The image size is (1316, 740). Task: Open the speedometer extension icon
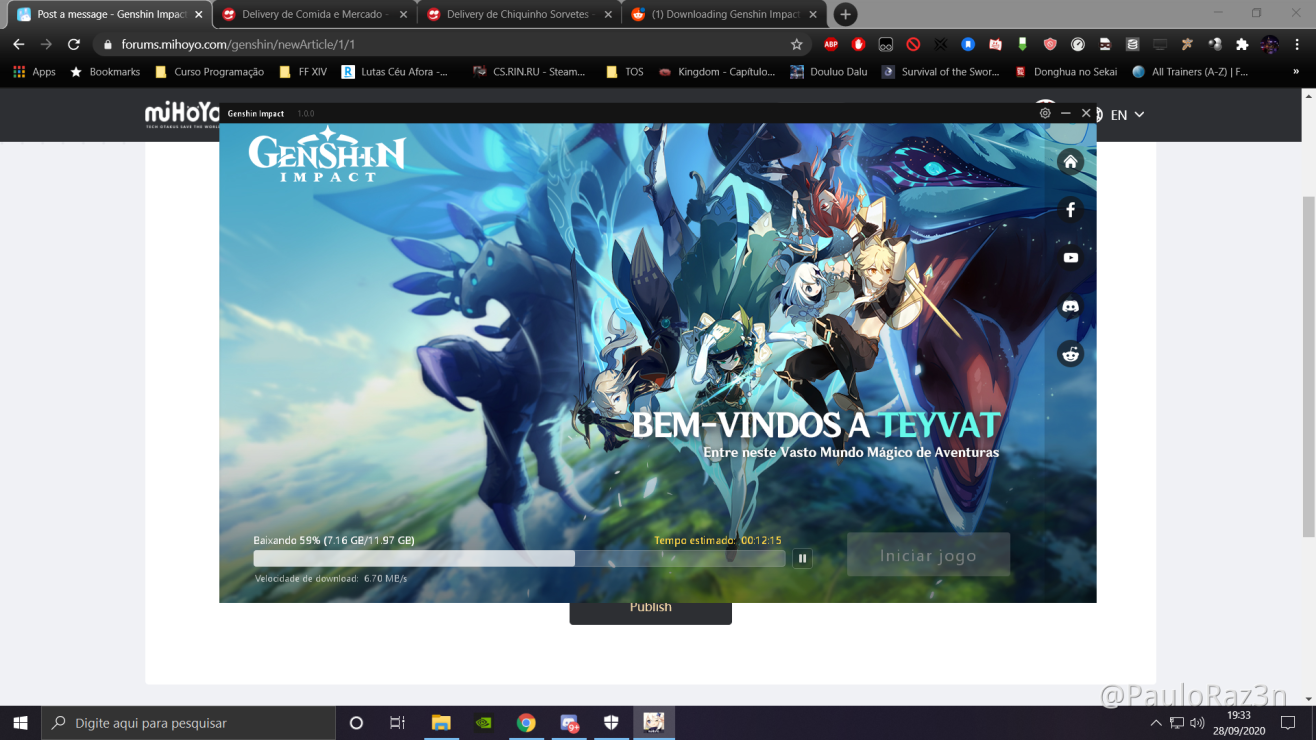1077,44
